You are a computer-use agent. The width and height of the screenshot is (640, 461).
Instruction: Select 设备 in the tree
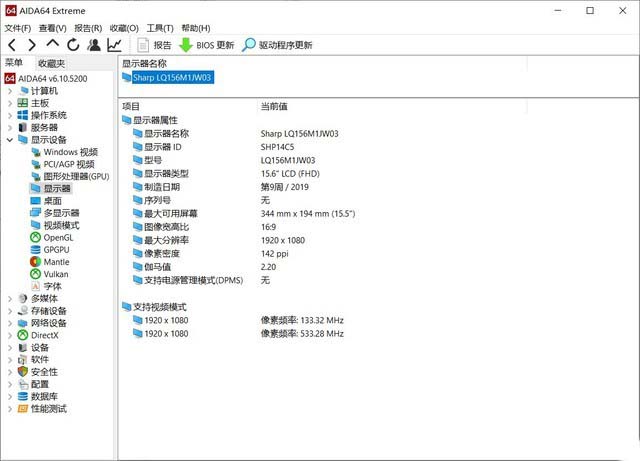pos(40,347)
